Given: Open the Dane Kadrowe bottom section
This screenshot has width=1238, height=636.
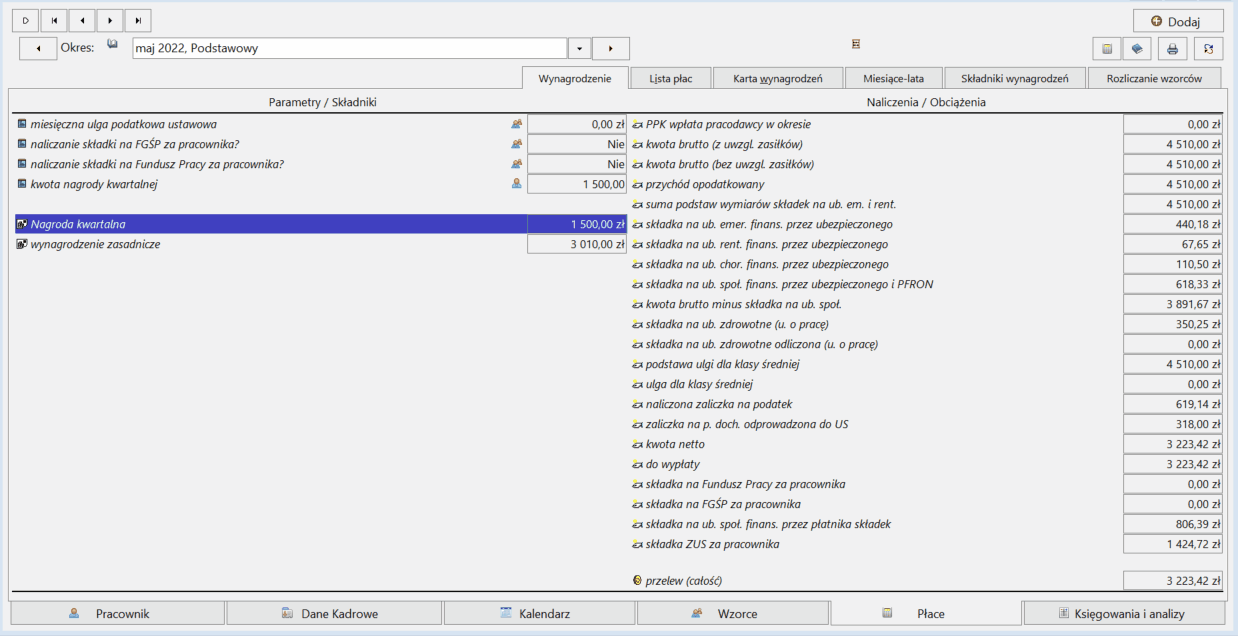Looking at the screenshot, I should pos(334,613).
